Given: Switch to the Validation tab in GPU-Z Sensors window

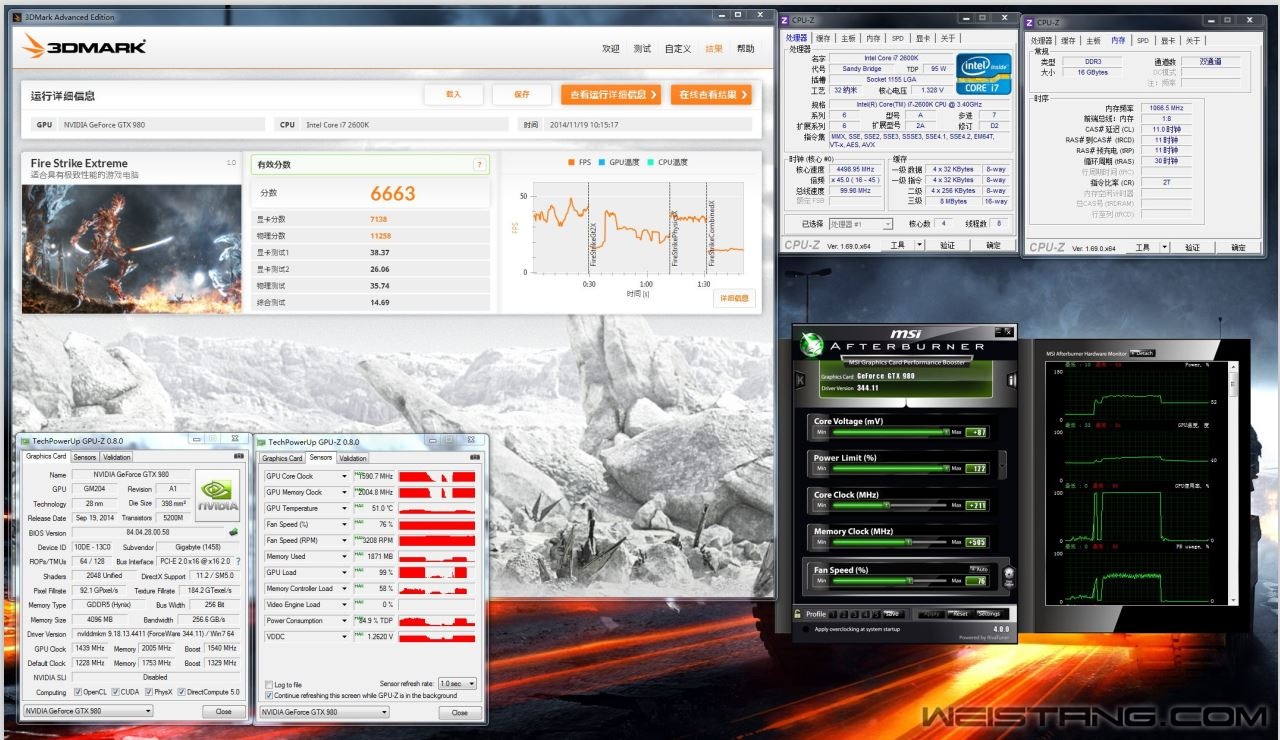Looking at the screenshot, I should (353, 458).
